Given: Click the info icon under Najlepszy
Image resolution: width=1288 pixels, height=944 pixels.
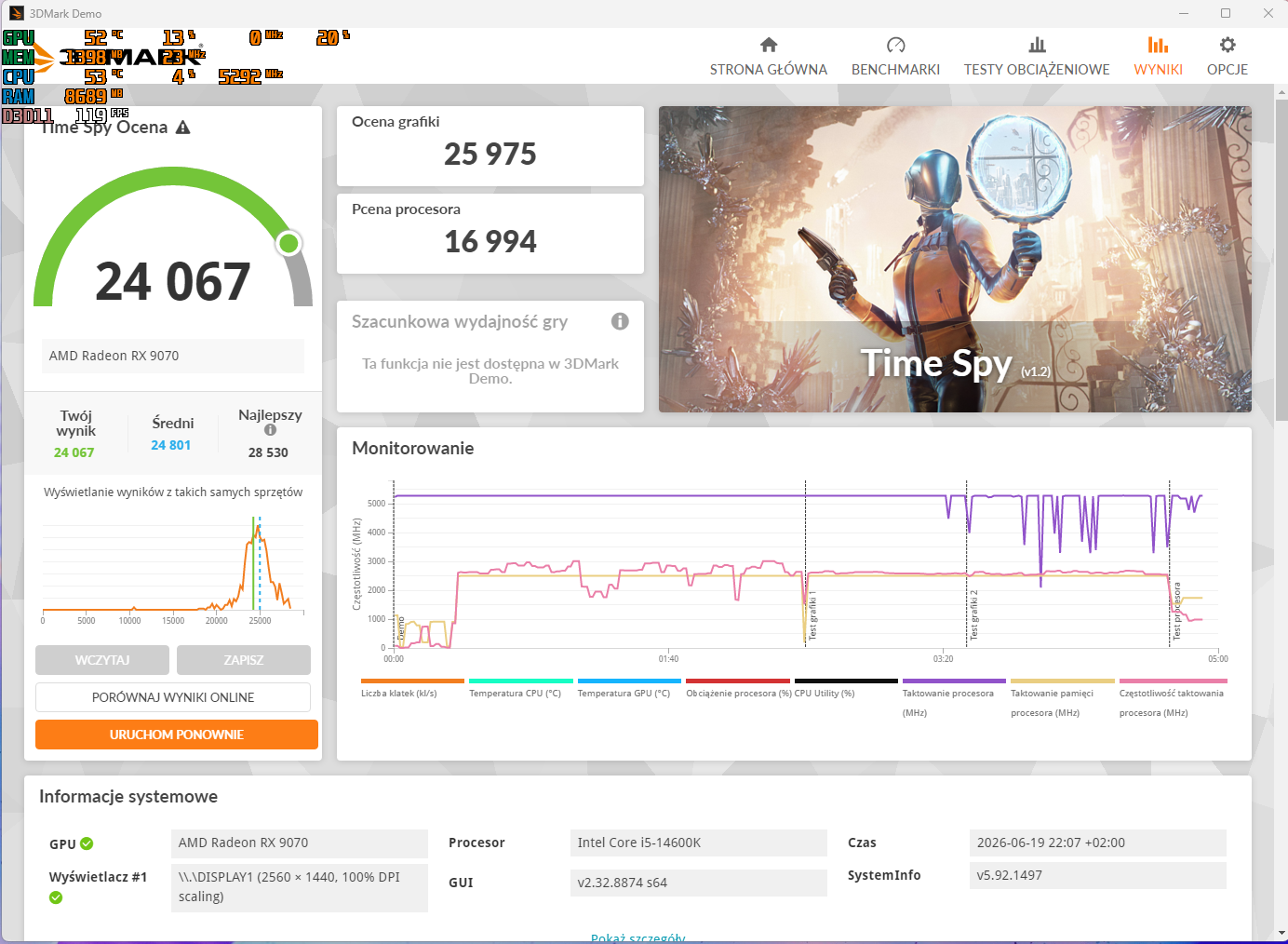Looking at the screenshot, I should [x=270, y=430].
